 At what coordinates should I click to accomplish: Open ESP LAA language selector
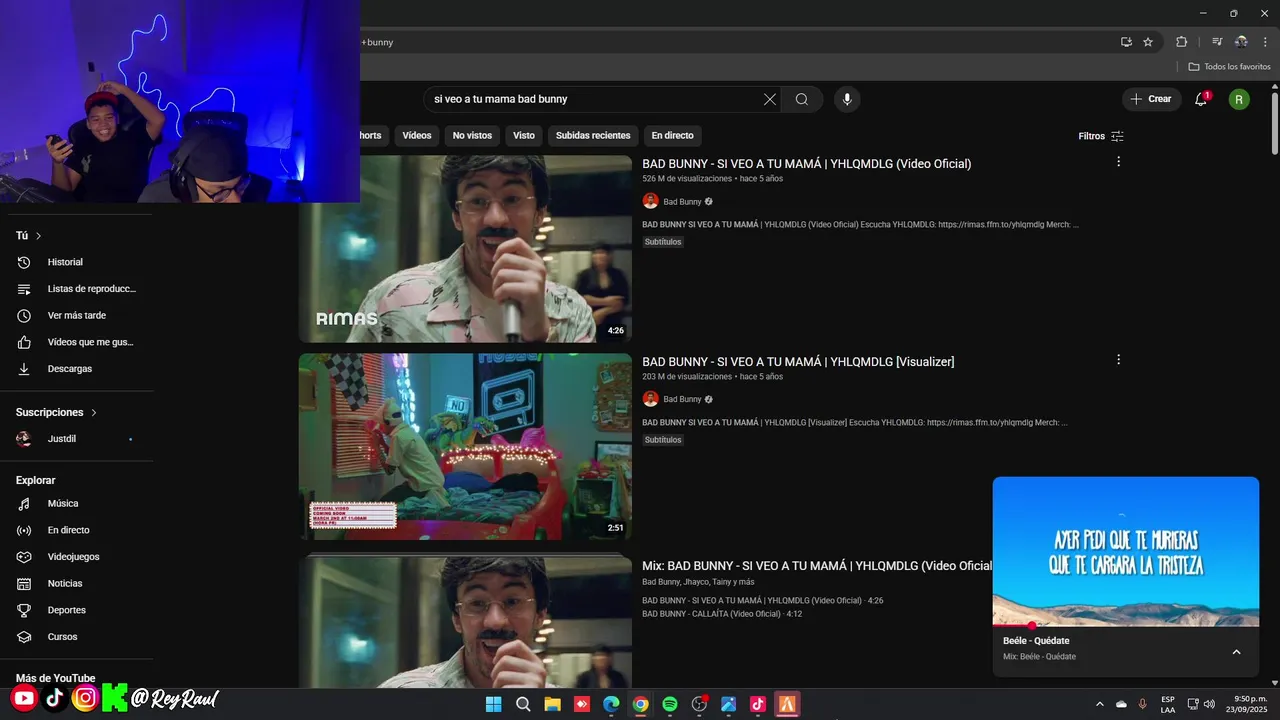click(1168, 704)
